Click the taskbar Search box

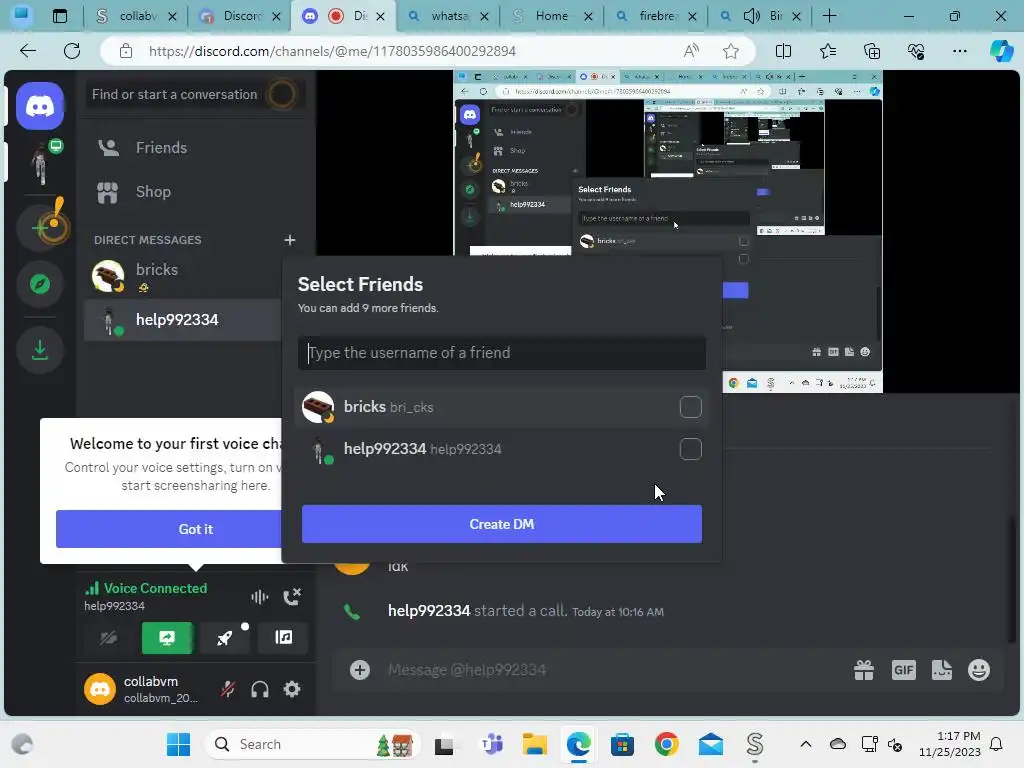313,744
